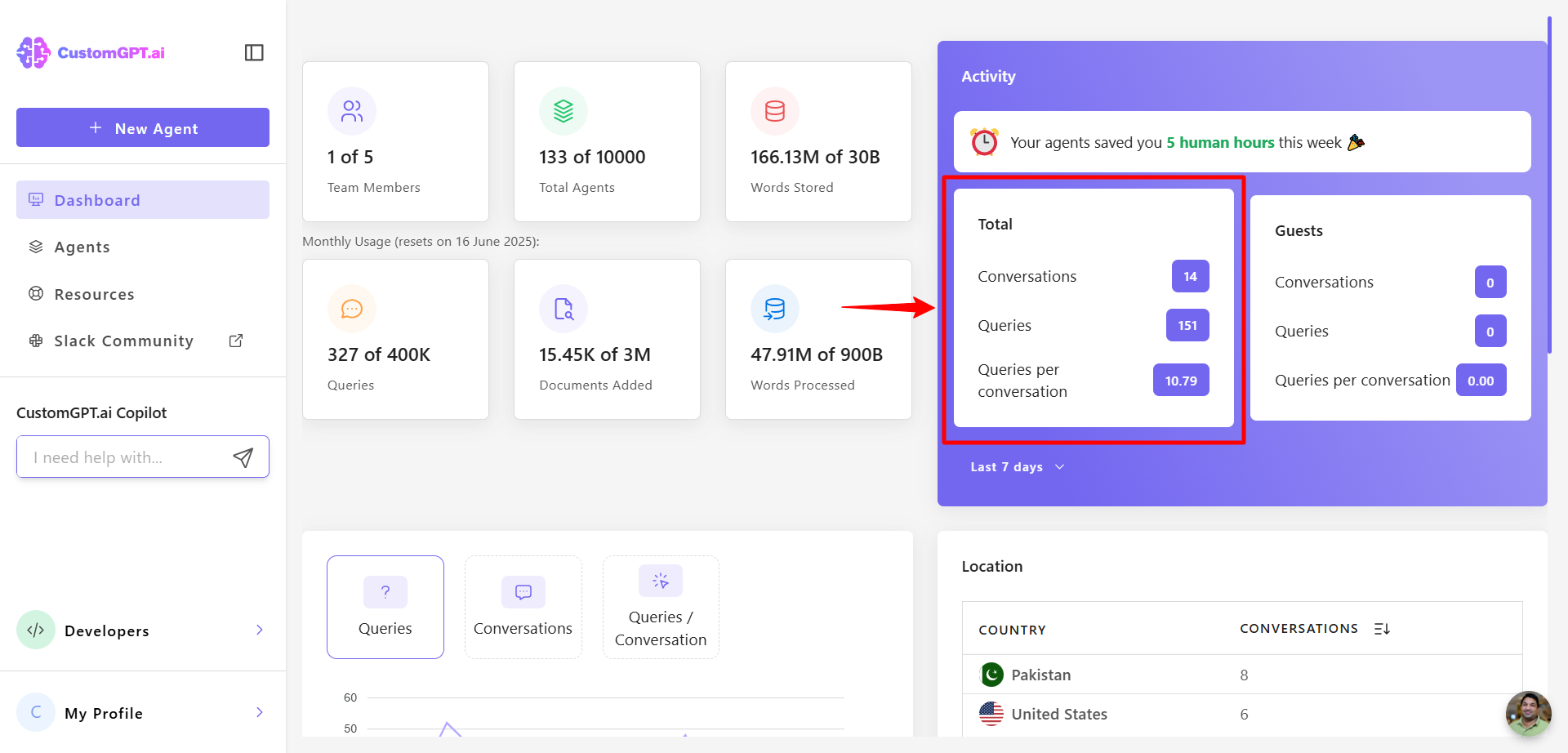Screen dimensions: 1568x753
Task: Open support chat avatar widget
Action: (1528, 714)
